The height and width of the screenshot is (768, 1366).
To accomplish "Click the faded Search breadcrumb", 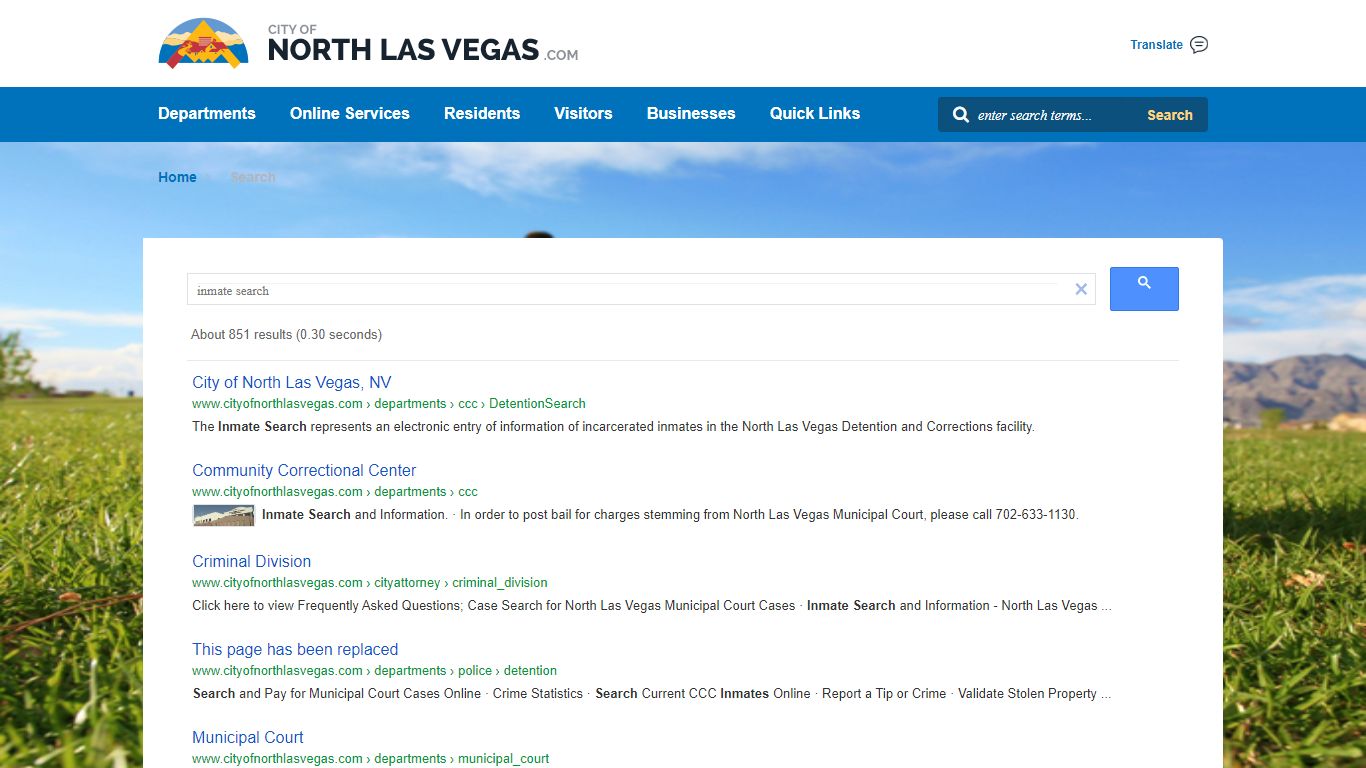I will pyautogui.click(x=252, y=177).
